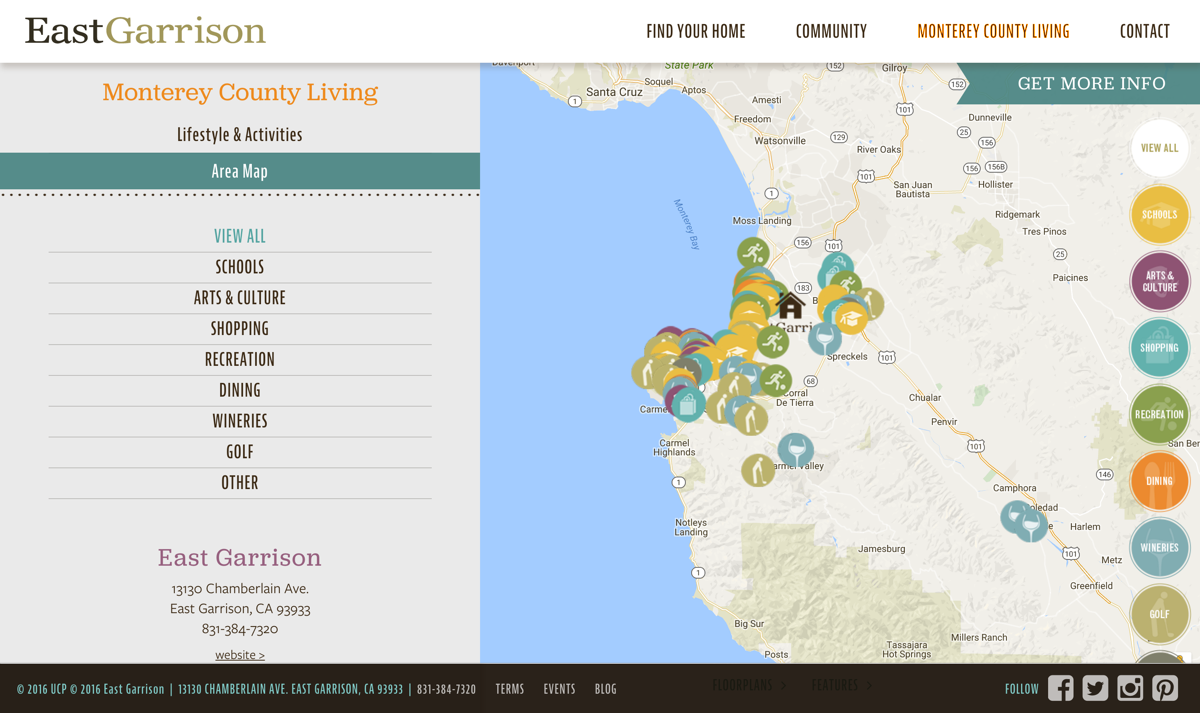Click the shopping bag marker near Carmel
This screenshot has width=1200, height=713.
pos(688,405)
